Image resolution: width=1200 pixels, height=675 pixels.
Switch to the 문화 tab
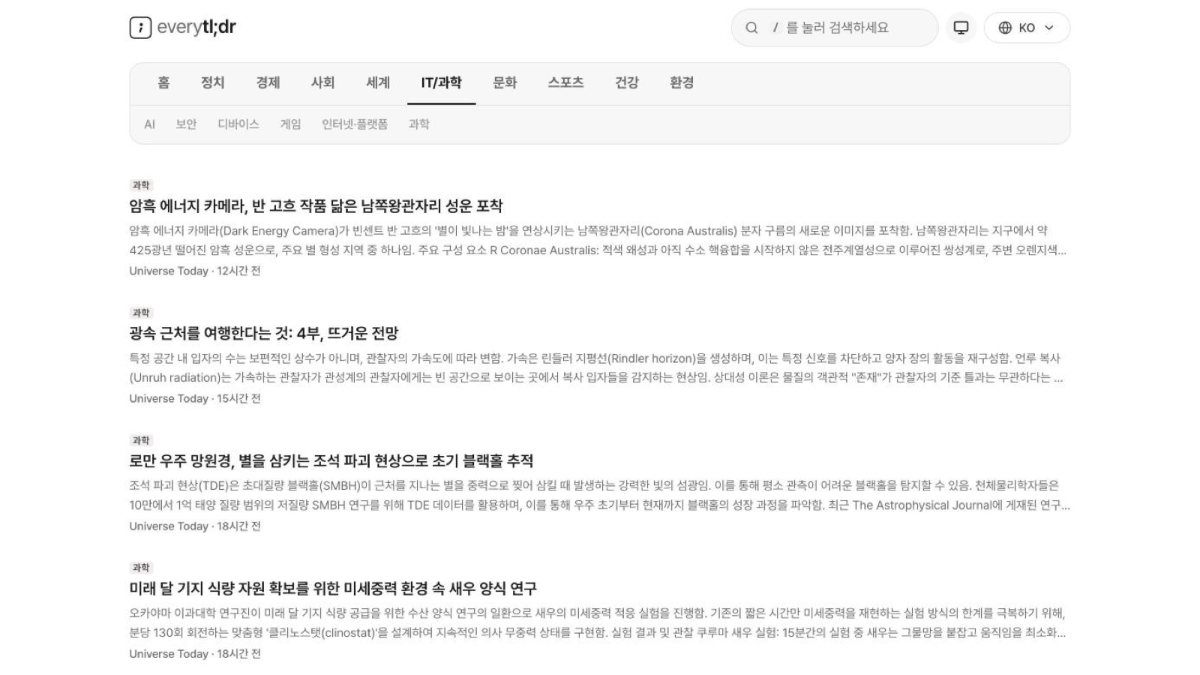click(x=505, y=83)
